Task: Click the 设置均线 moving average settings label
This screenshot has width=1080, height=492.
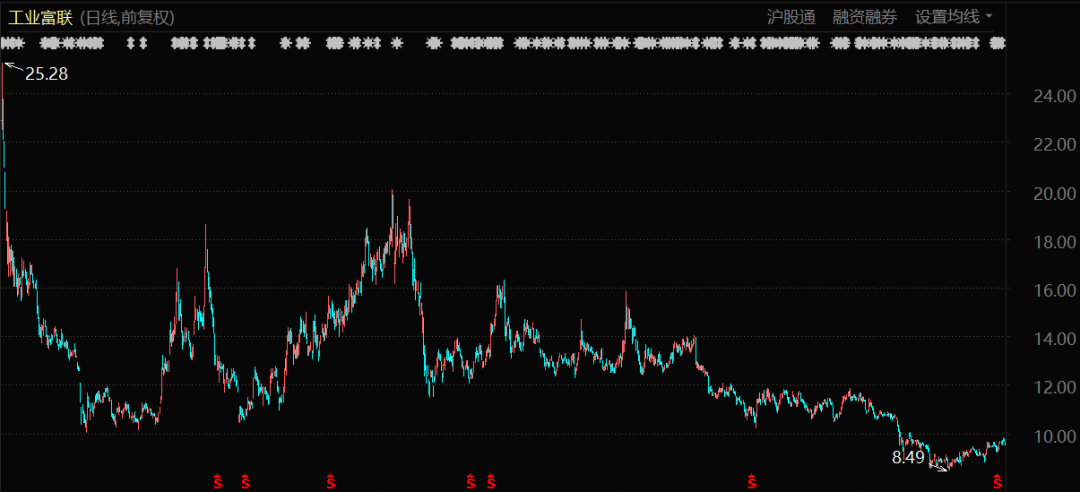Action: pyautogui.click(x=946, y=17)
